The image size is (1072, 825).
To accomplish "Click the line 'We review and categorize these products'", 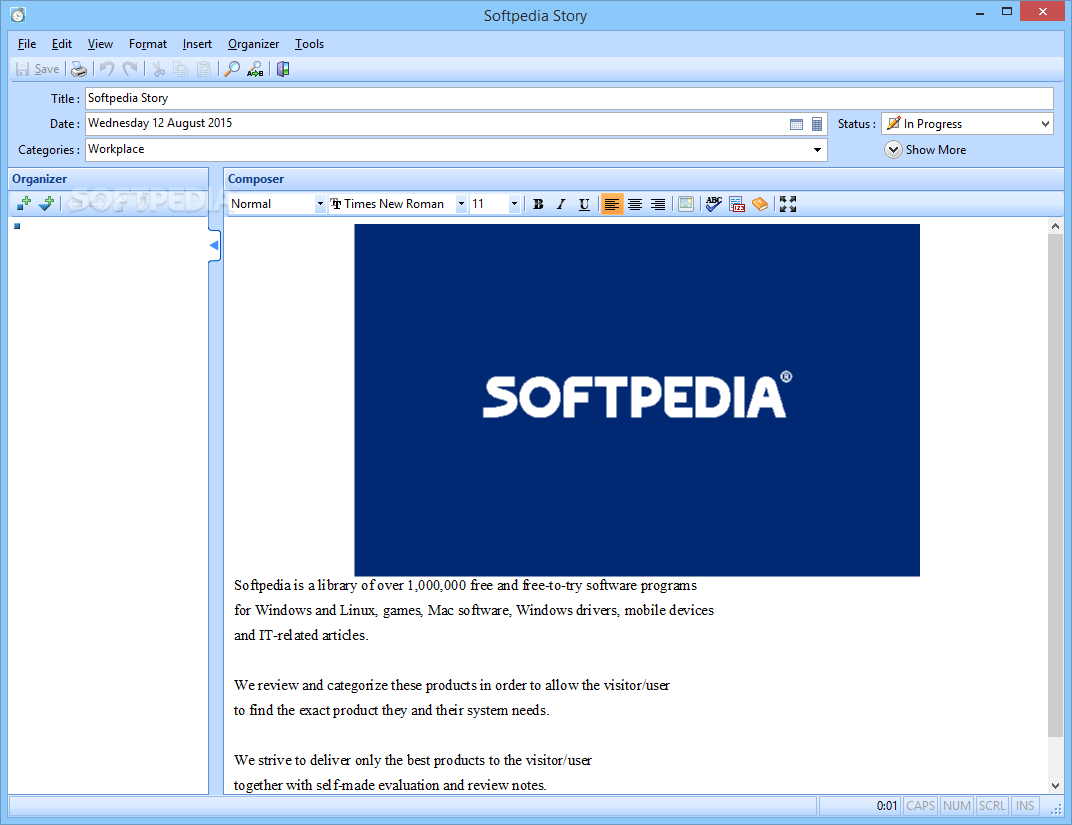I will [452, 686].
